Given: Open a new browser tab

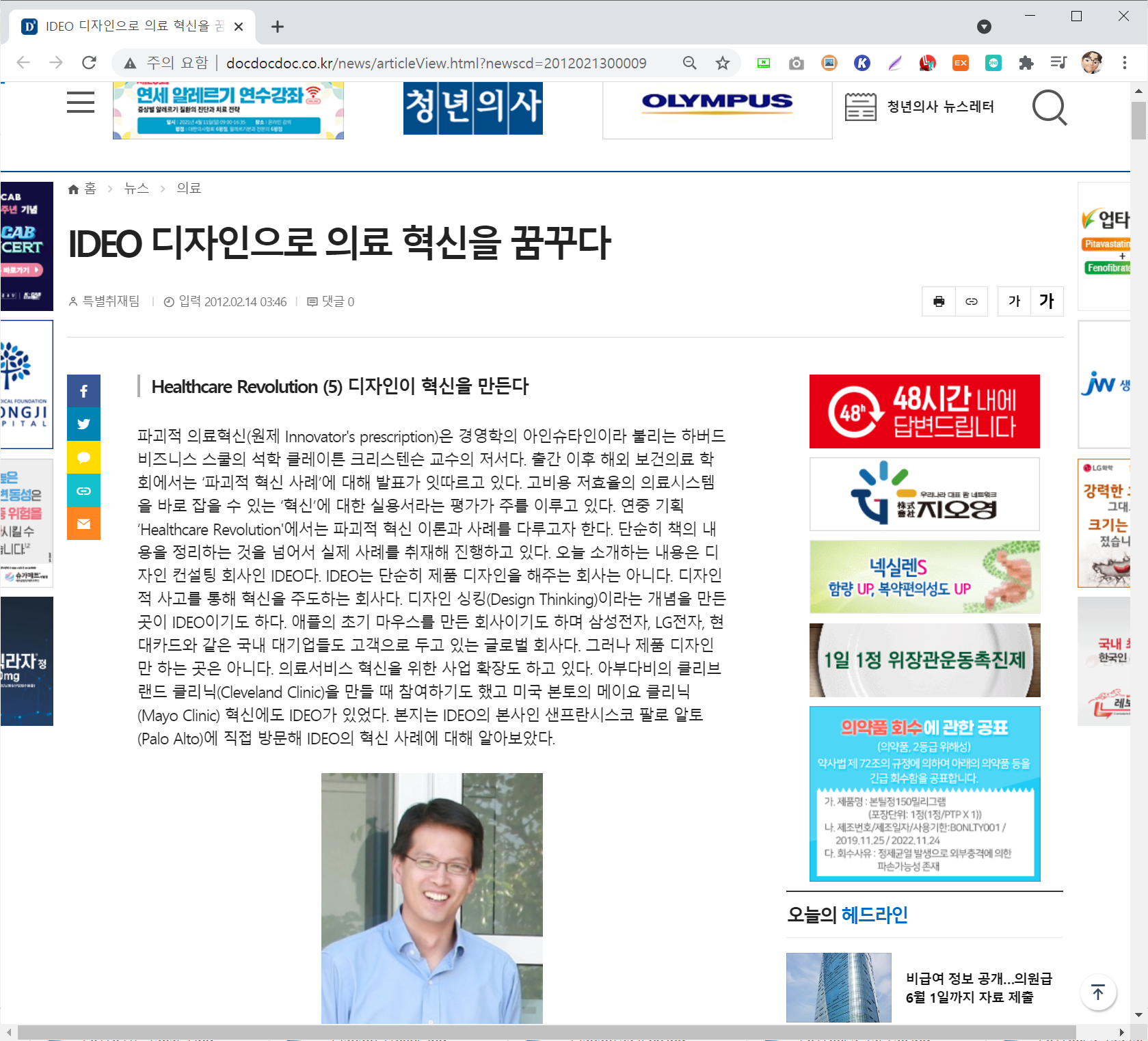Looking at the screenshot, I should point(277,27).
